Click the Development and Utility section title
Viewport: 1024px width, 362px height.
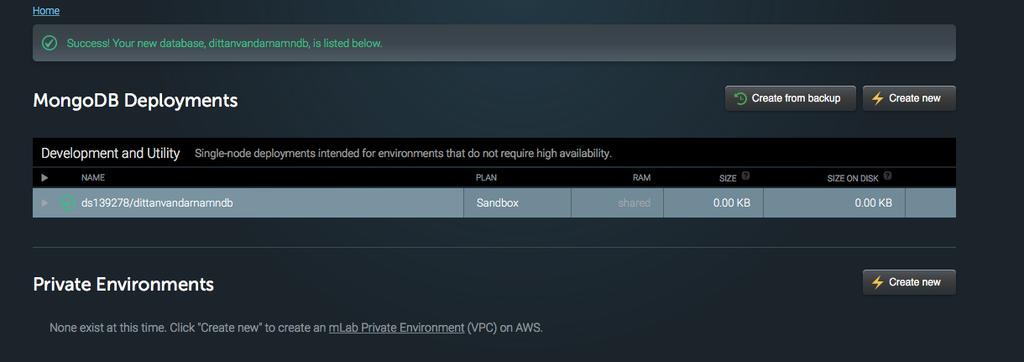[110, 154]
